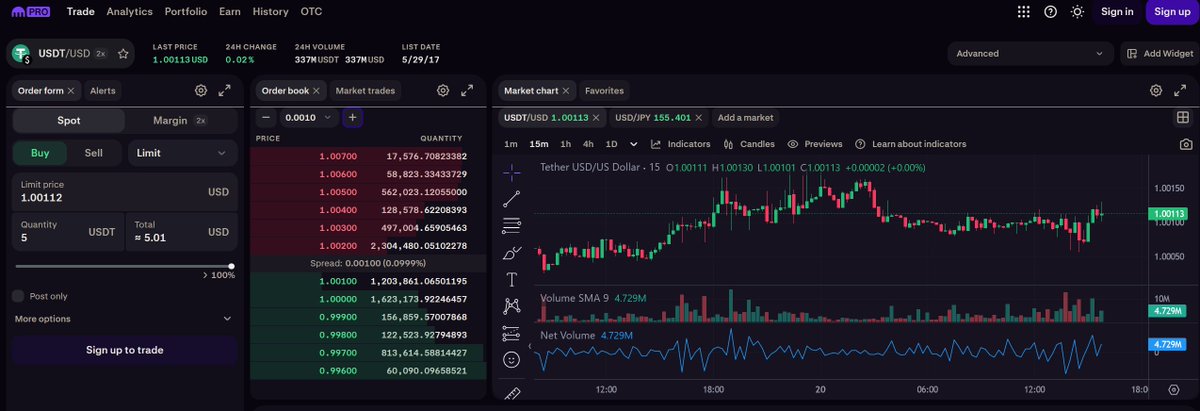Viewport: 1200px width, 411px height.
Task: Switch to the Favorites tab
Action: 604,91
